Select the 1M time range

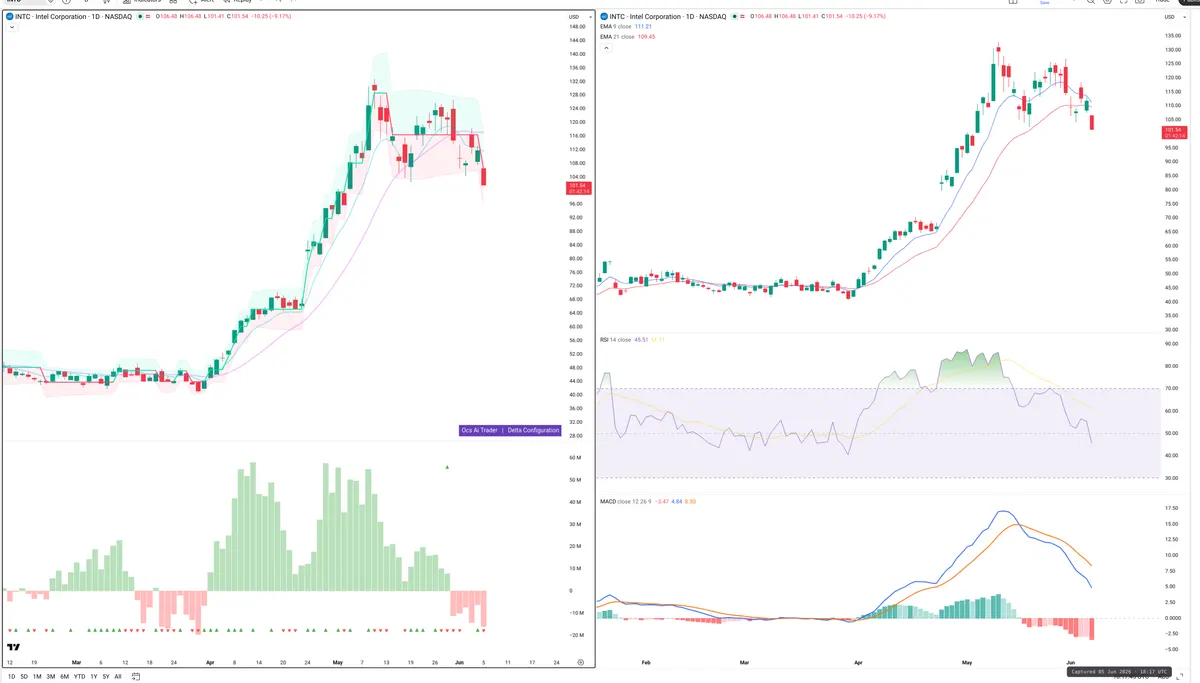click(x=37, y=676)
